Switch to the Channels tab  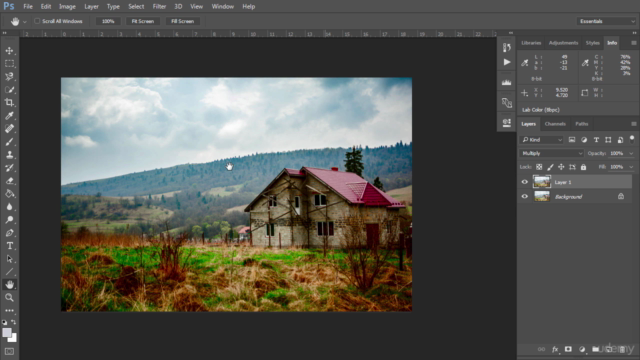555,124
